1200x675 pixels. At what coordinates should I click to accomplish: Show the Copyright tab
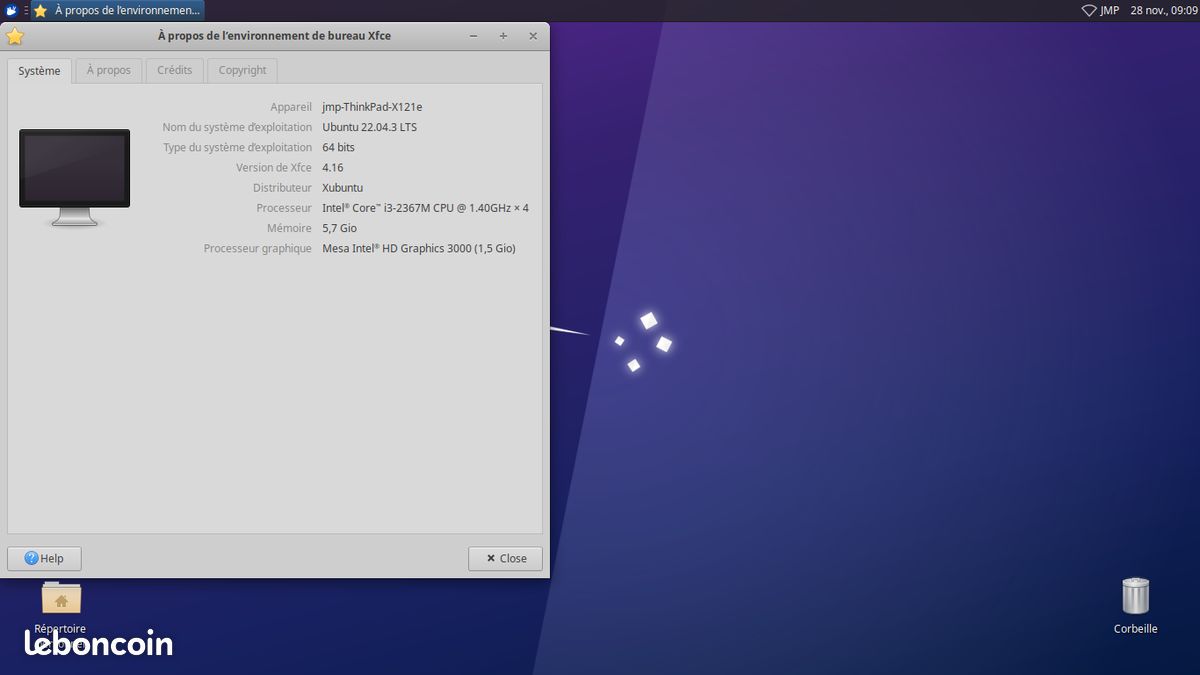(242, 70)
